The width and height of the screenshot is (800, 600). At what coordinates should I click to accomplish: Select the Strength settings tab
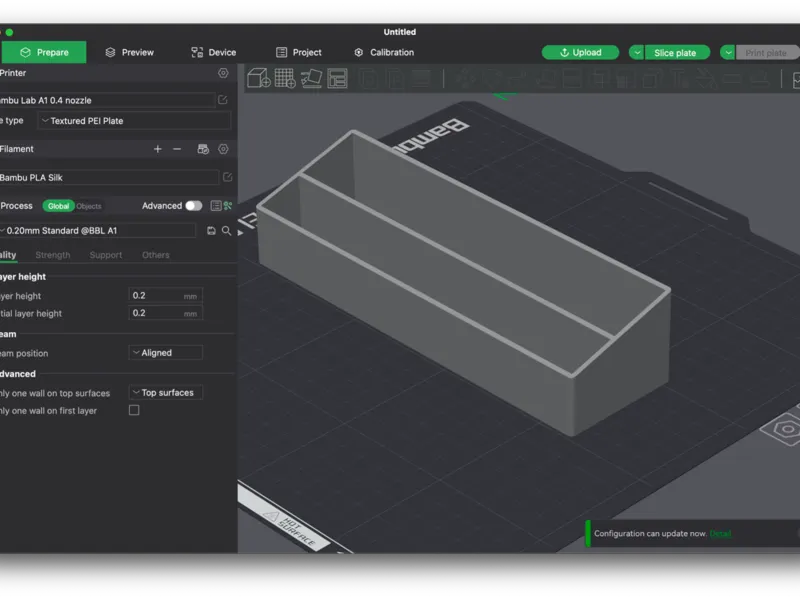53,255
